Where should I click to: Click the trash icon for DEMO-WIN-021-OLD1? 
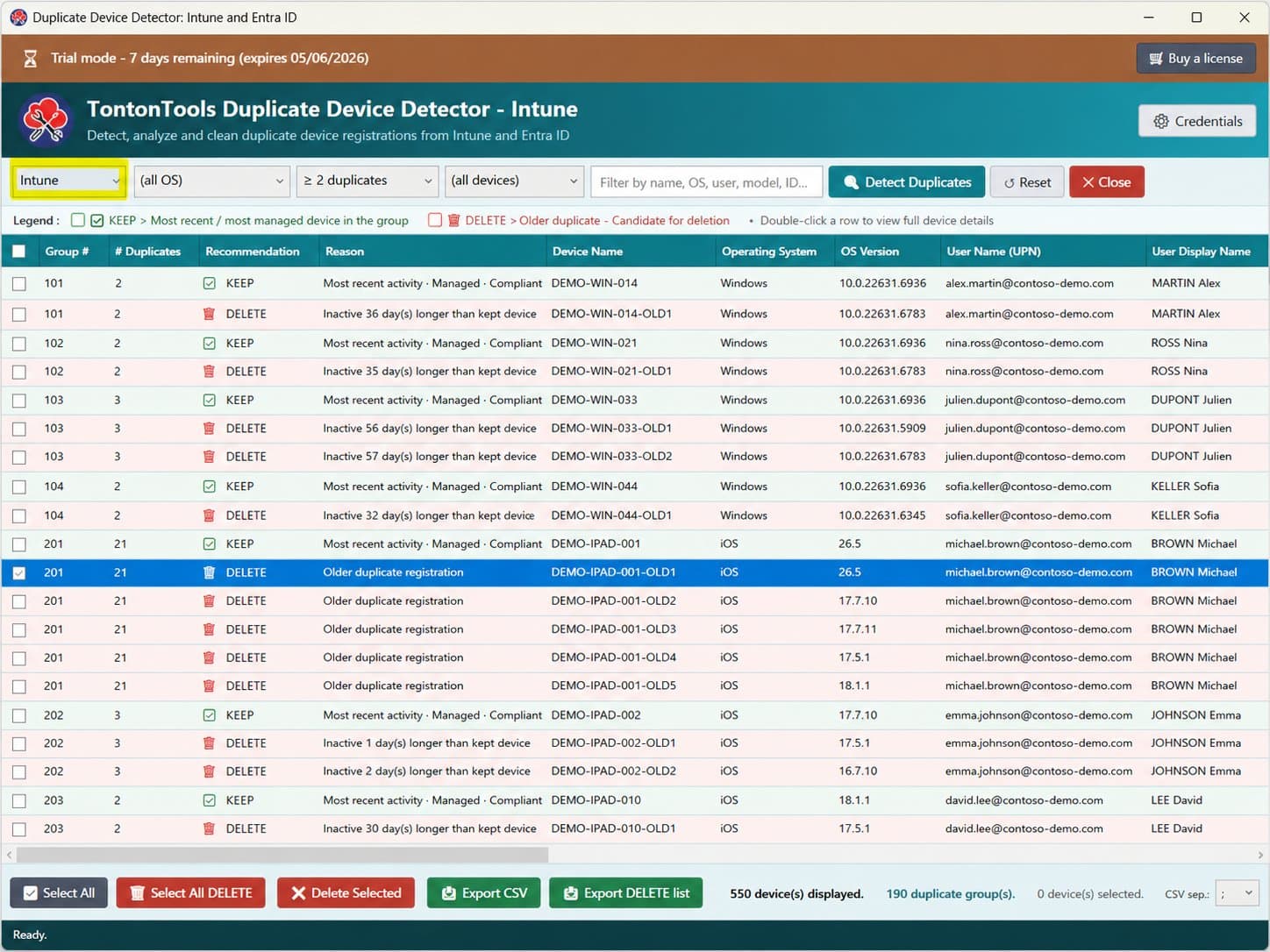pyautogui.click(x=209, y=372)
